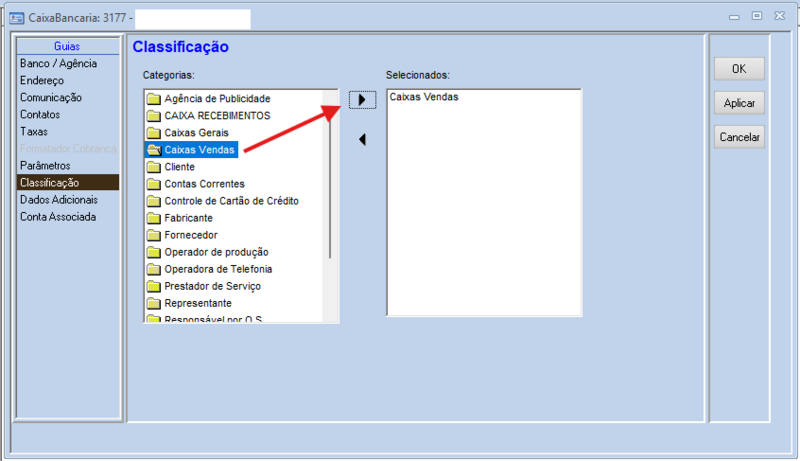Select Operadora de Telefonia category

coord(218,269)
